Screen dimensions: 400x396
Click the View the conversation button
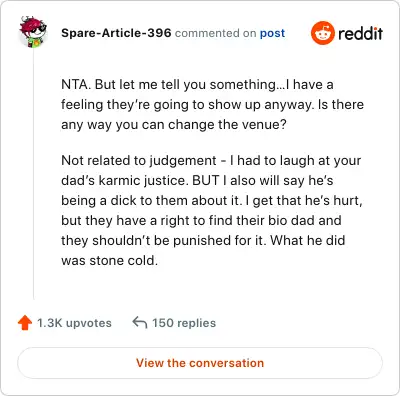click(200, 363)
